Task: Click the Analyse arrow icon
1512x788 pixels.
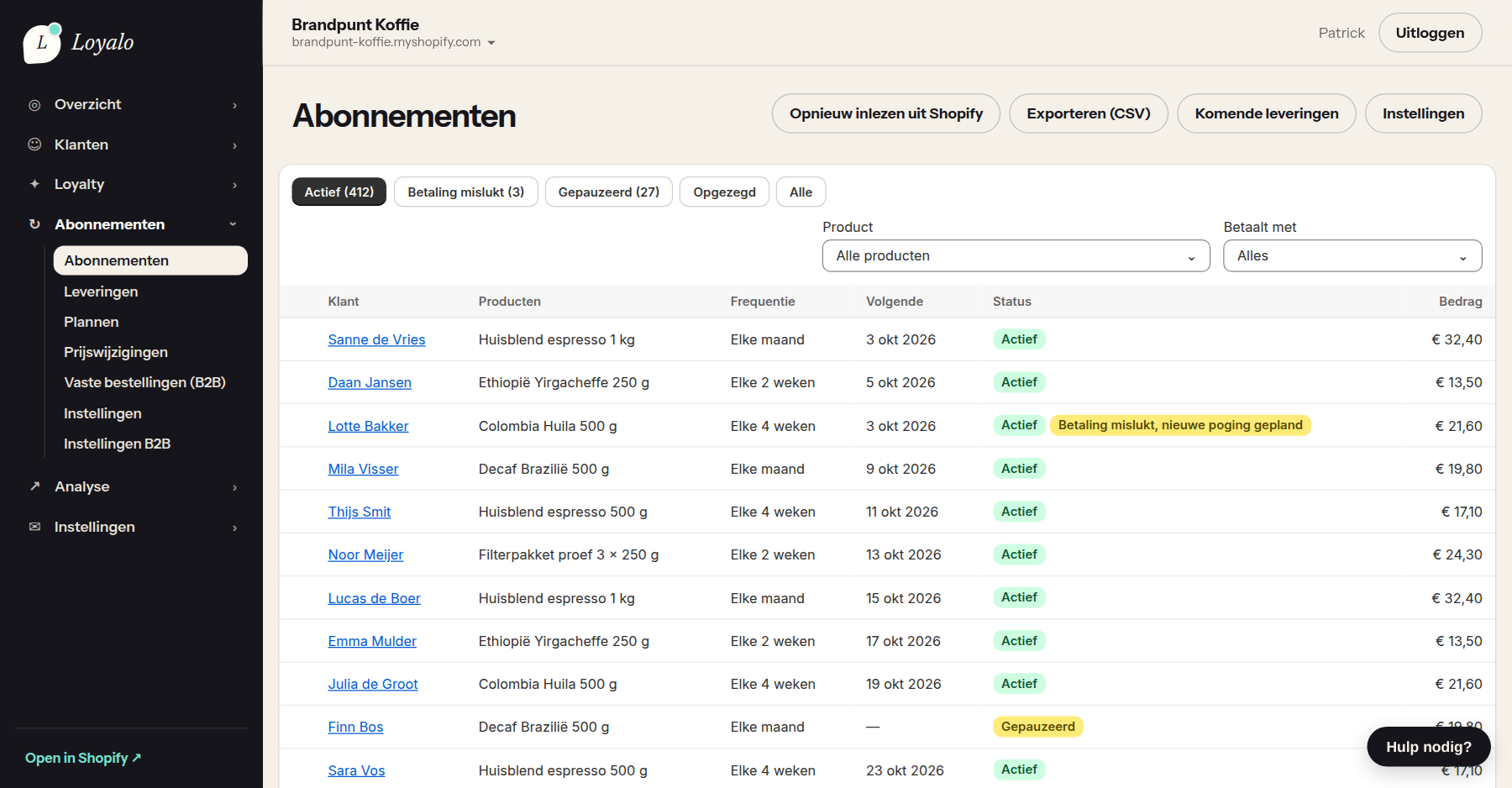Action: point(34,486)
